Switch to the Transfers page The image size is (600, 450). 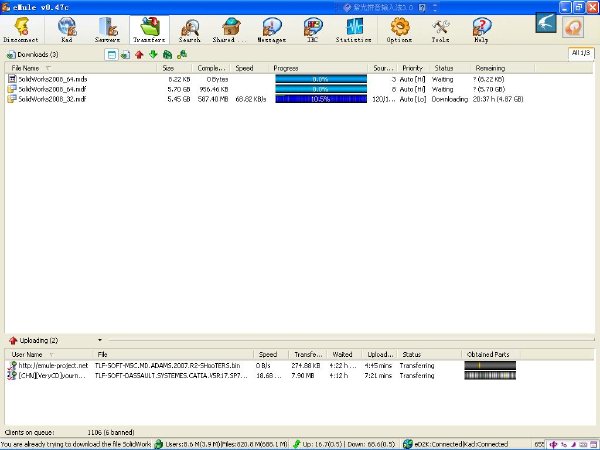[149, 30]
